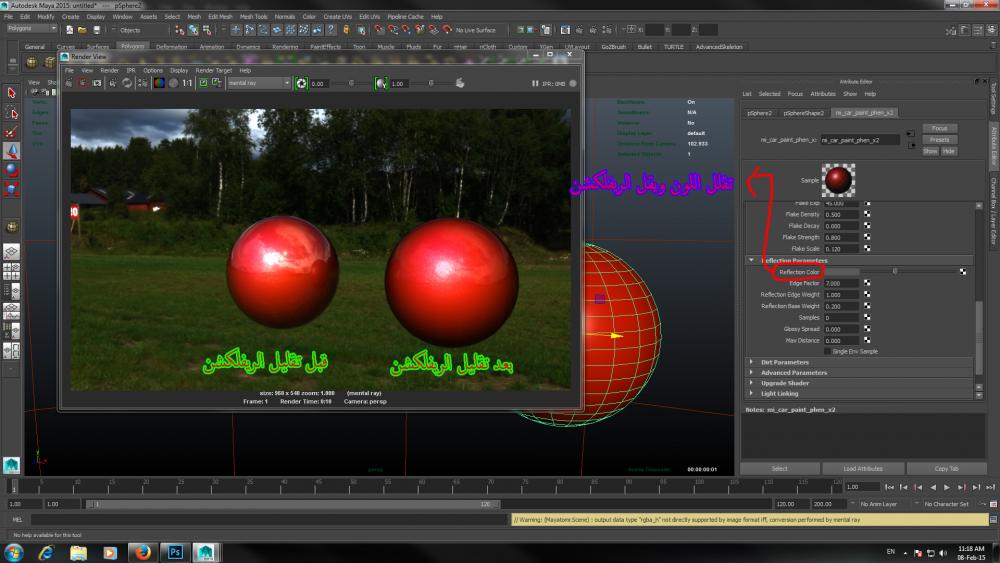Click the Lasso select tool

(x=12, y=112)
